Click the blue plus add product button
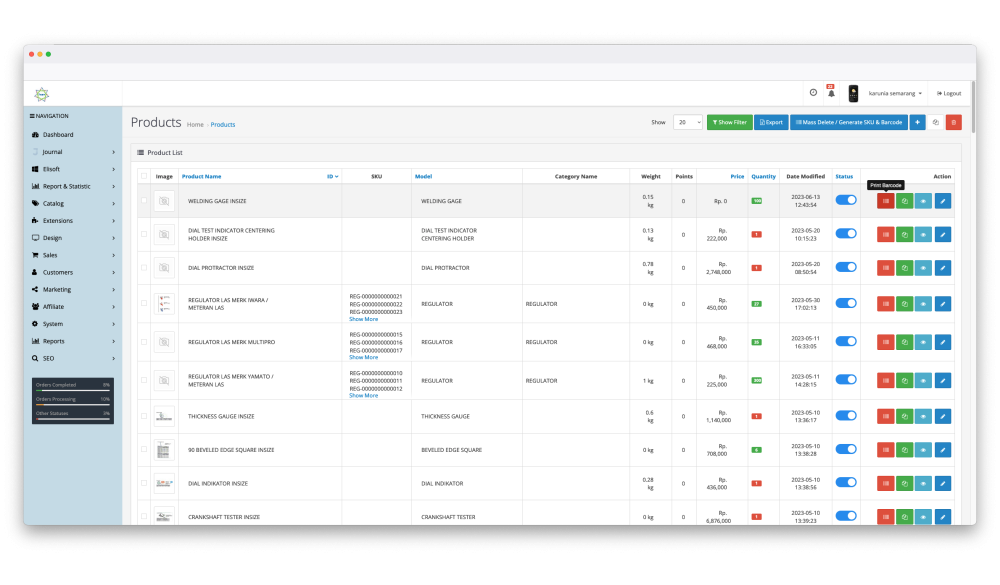This screenshot has height=585, width=1000. click(x=917, y=122)
